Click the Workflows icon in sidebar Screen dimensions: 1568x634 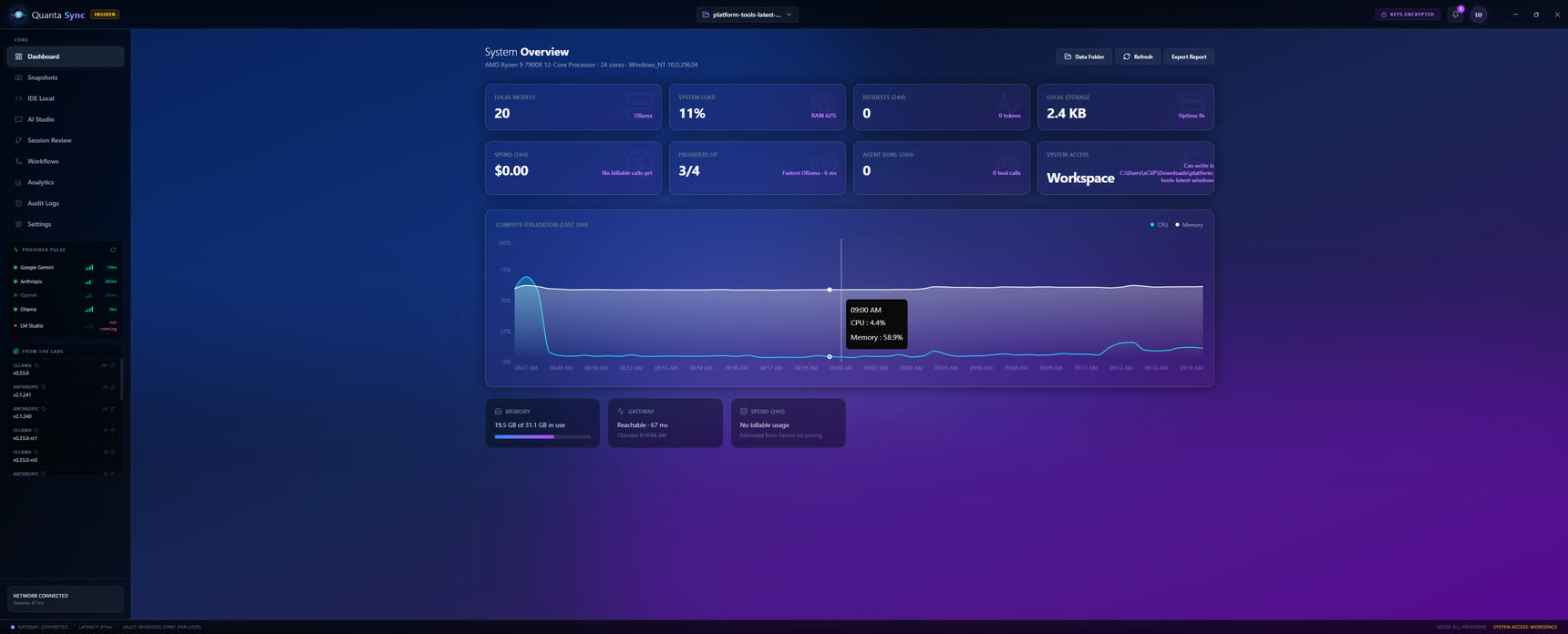[x=18, y=161]
